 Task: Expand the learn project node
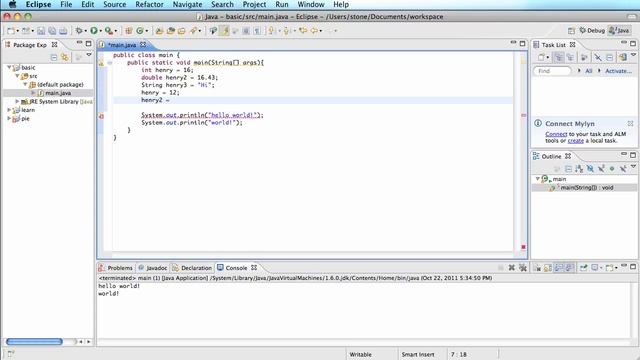coord(9,110)
